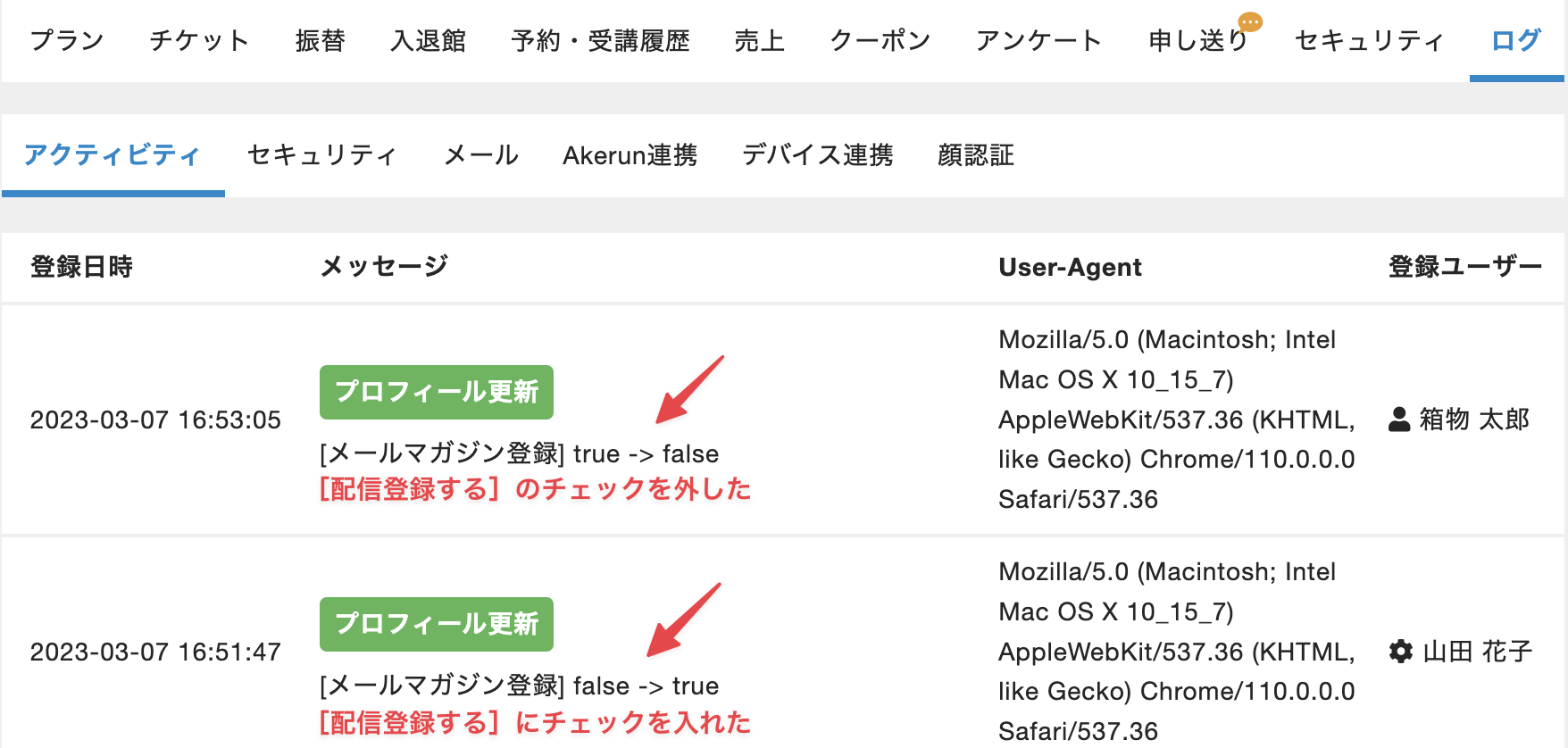The height and width of the screenshot is (748, 1568).
Task: Open the Akerun連携 log sub-tab
Action: click(630, 155)
